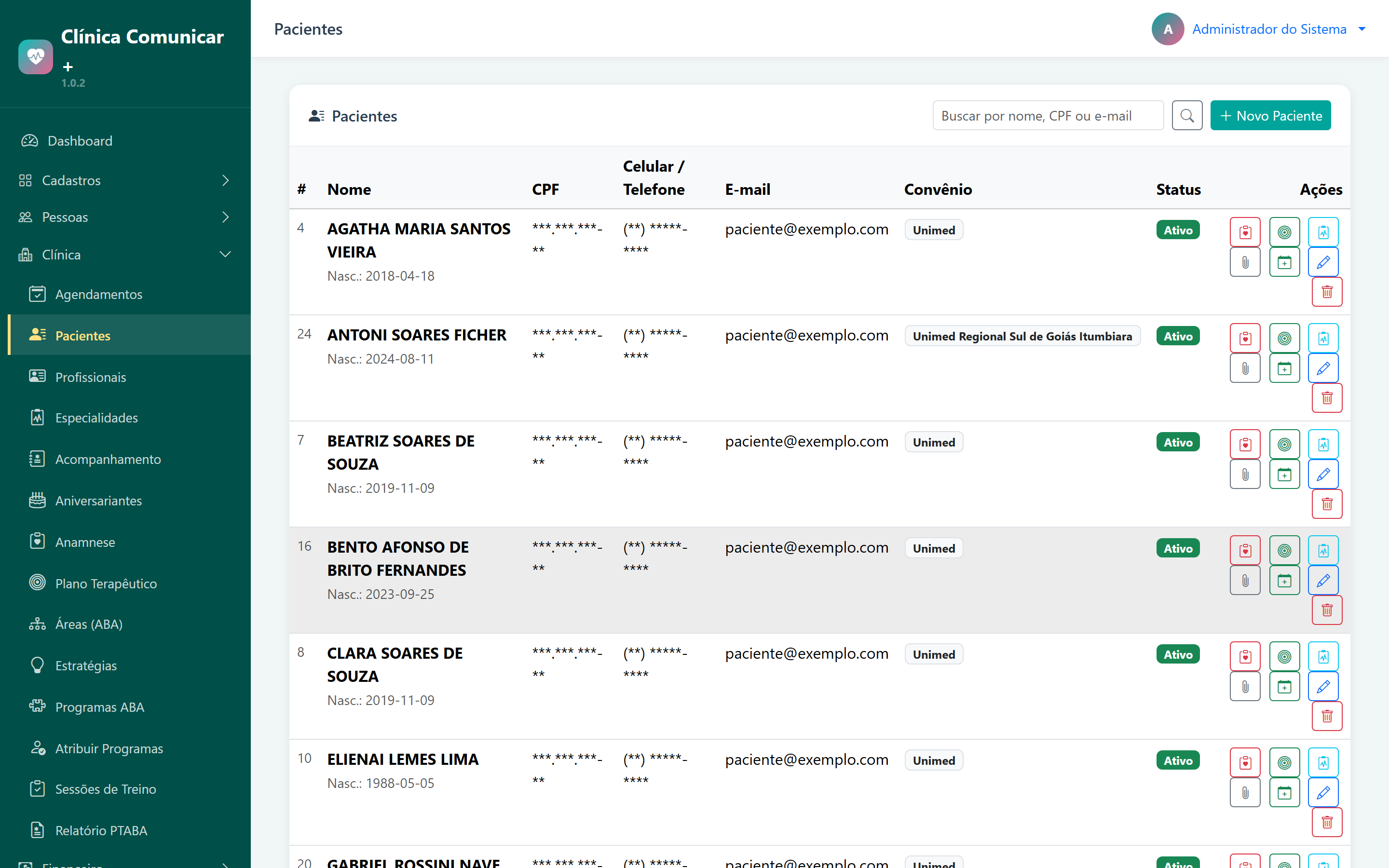Open Atribuir Programas in sidebar
This screenshot has width=1389, height=868.
tap(129, 748)
